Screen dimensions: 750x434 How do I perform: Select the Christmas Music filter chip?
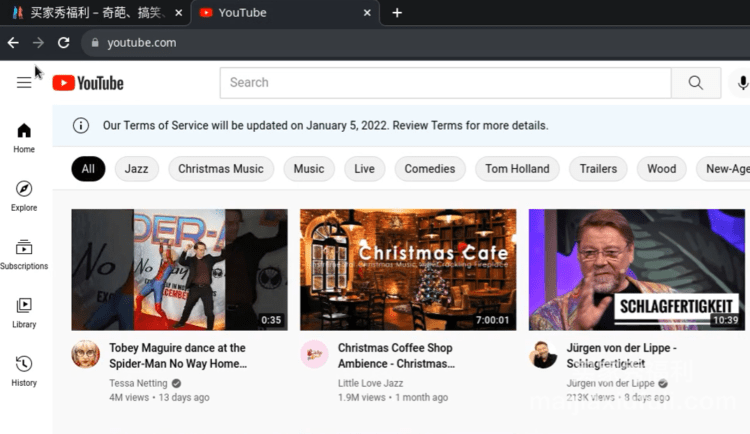point(221,169)
